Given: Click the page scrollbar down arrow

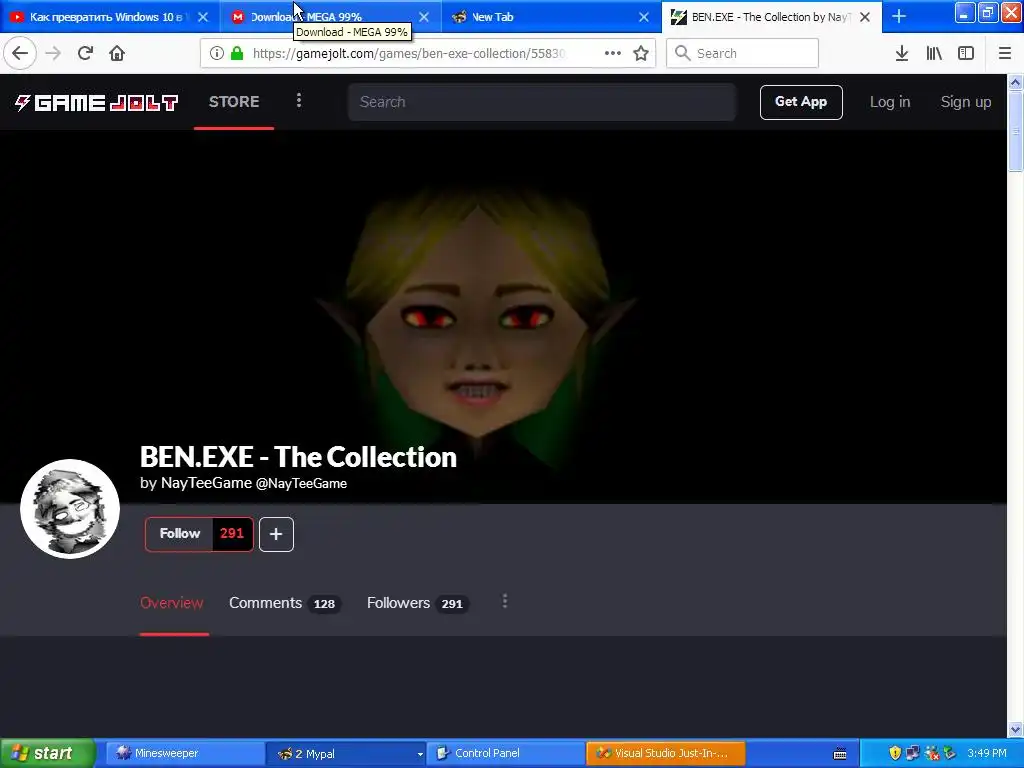Looking at the screenshot, I should [x=1015, y=729].
